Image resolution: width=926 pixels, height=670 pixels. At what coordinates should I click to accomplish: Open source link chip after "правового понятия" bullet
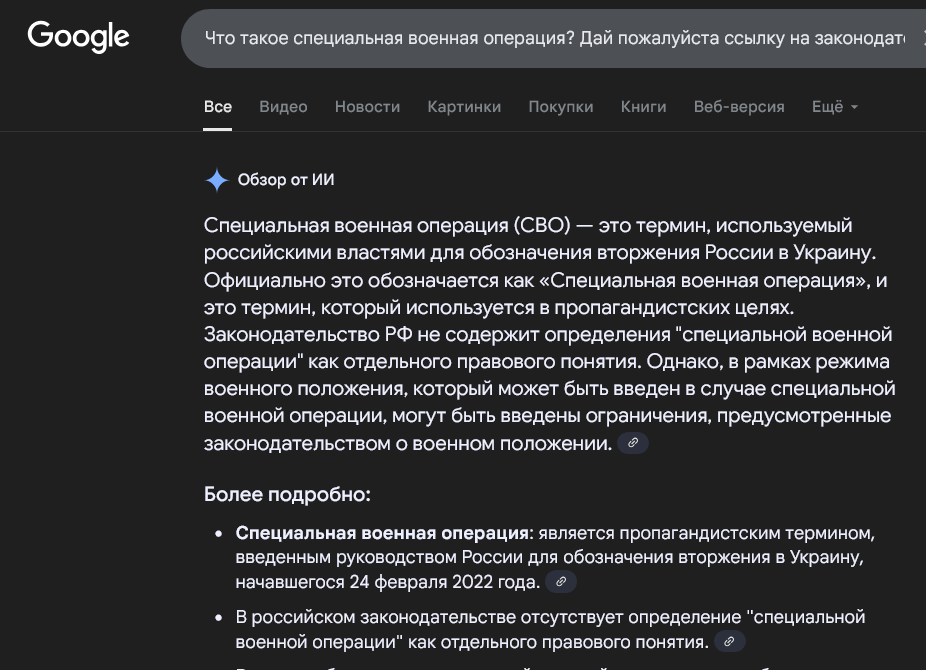(730, 642)
